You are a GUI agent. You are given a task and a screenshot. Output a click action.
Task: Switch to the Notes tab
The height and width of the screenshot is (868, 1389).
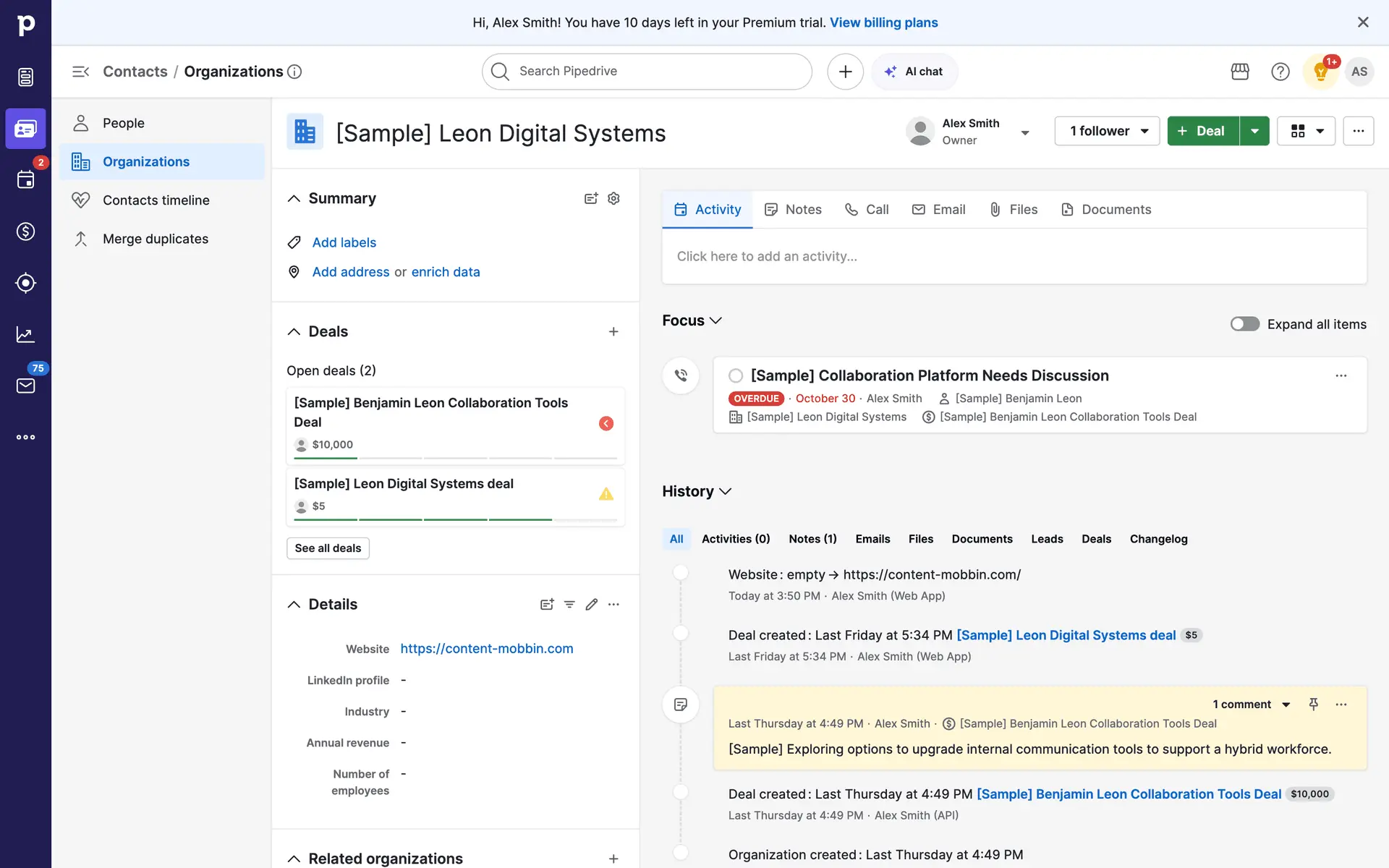[793, 209]
